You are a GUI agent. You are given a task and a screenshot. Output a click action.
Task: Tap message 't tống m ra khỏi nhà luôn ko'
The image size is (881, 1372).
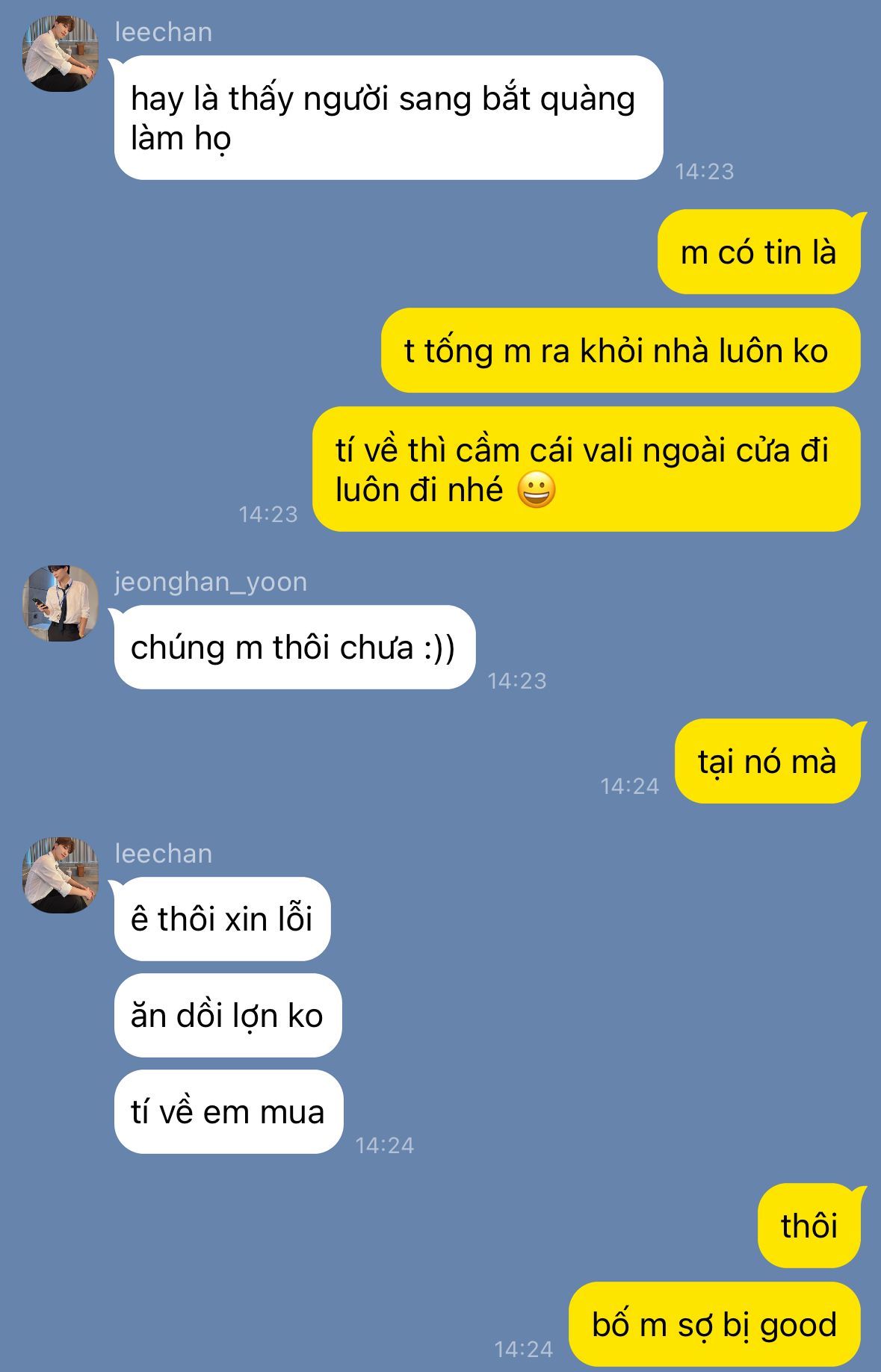(x=621, y=350)
